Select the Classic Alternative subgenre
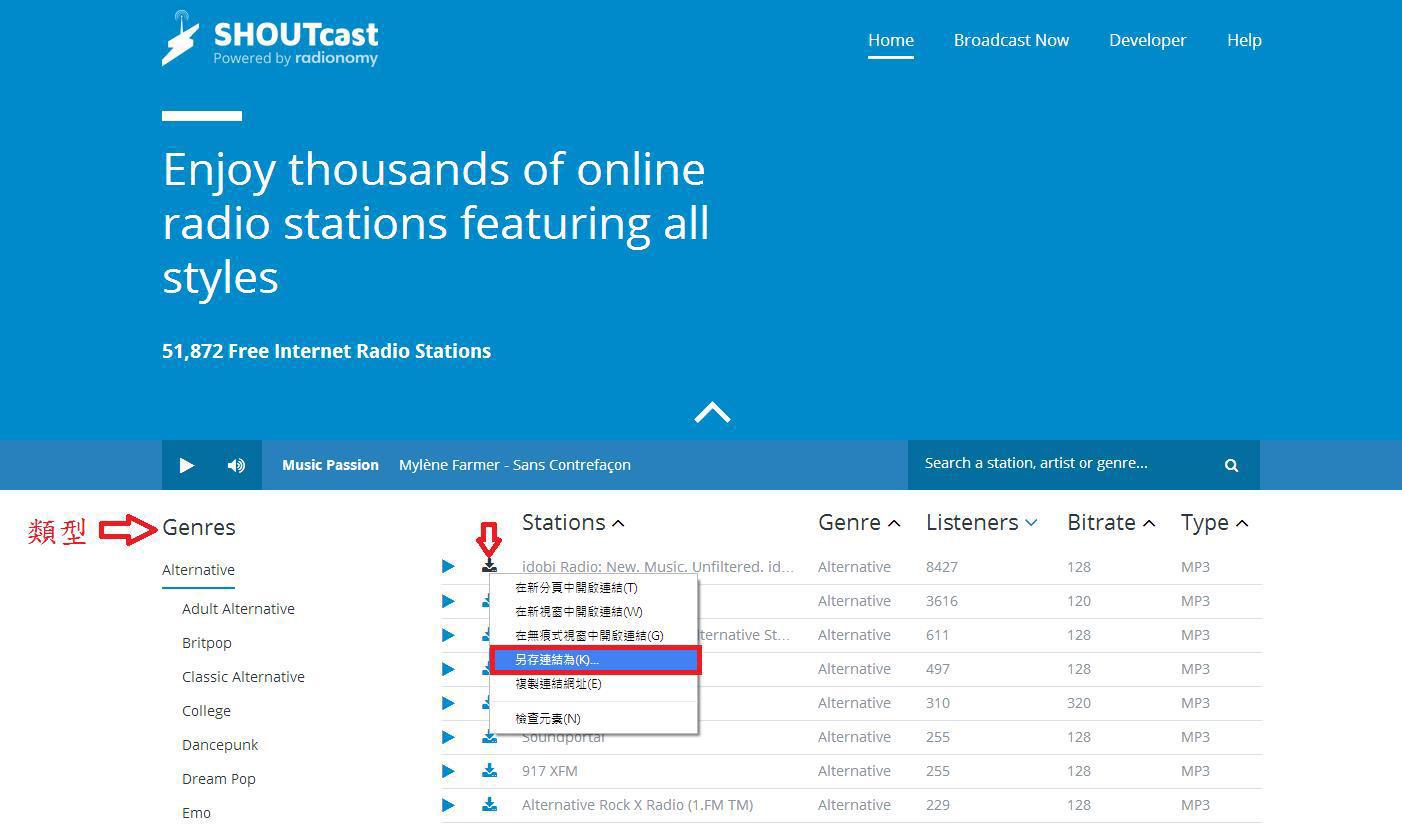 (243, 677)
